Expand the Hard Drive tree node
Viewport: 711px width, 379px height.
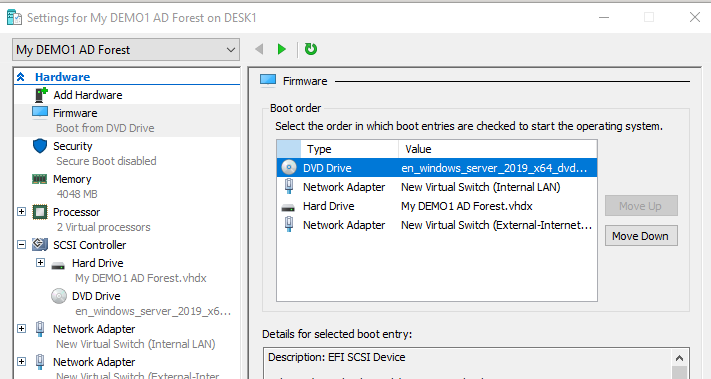coord(40,263)
